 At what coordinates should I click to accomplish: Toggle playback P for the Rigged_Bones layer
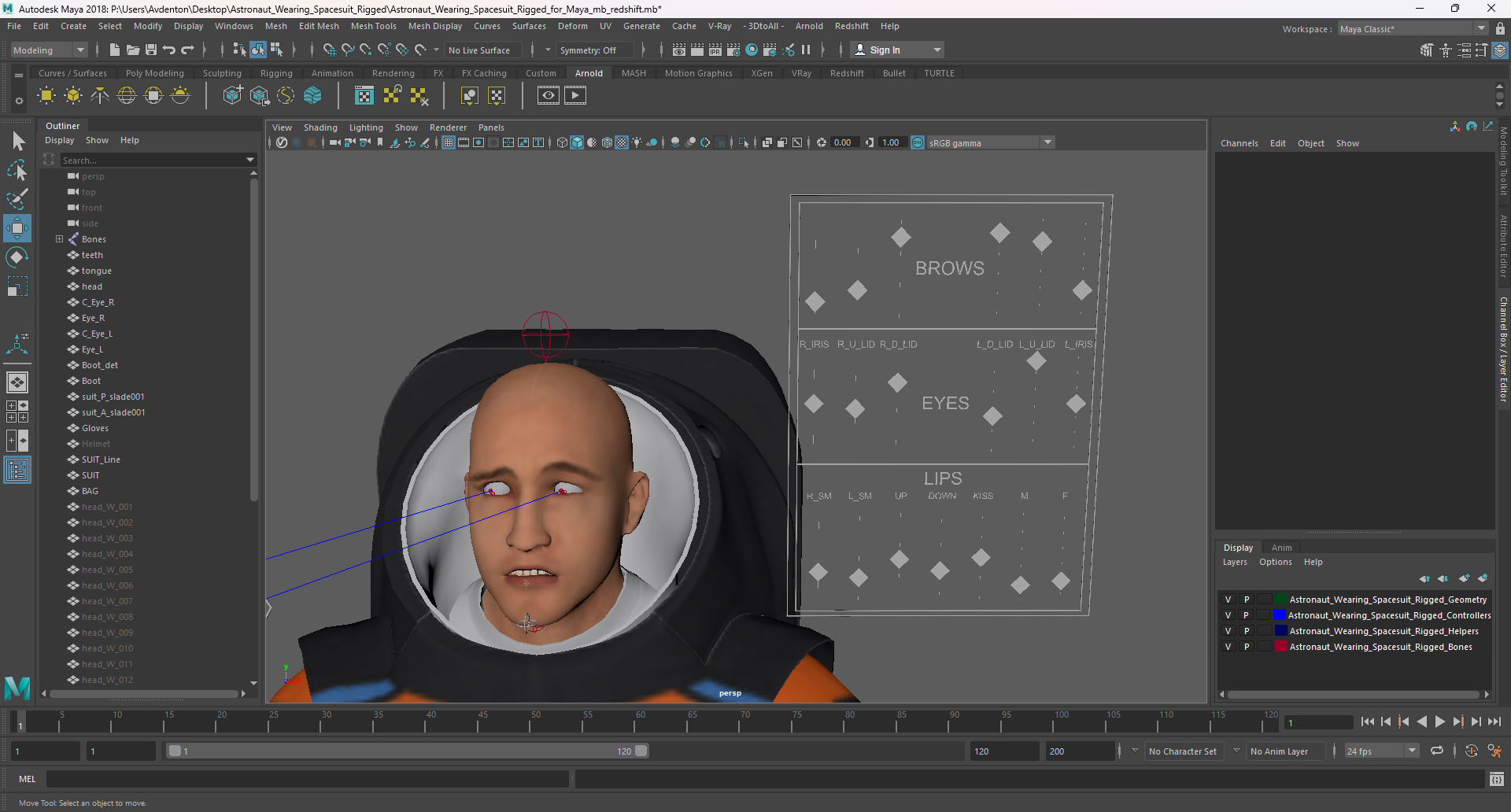[x=1246, y=647]
